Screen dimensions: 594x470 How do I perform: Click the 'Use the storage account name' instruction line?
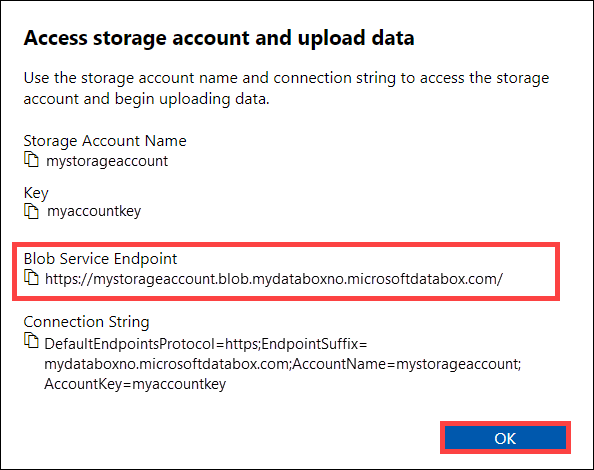pyautogui.click(x=286, y=78)
